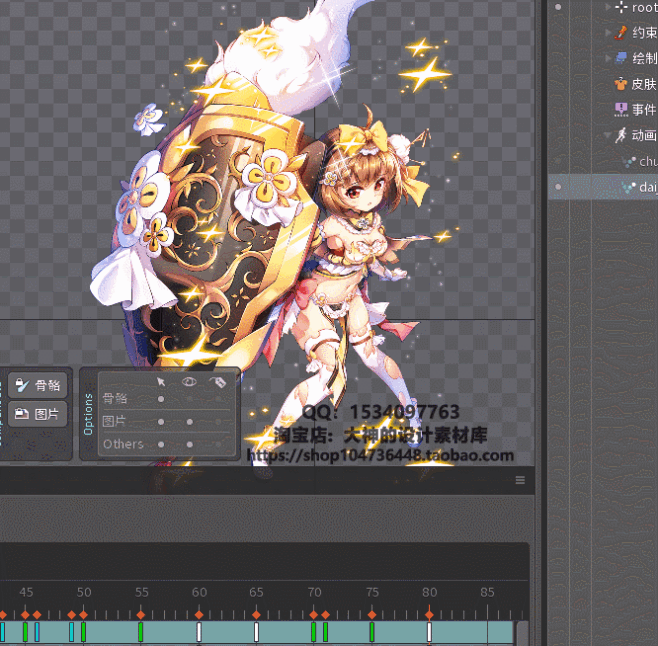Select the 皮肤 skins shirt icon
Screen dimensions: 658x646
pyautogui.click(x=621, y=84)
